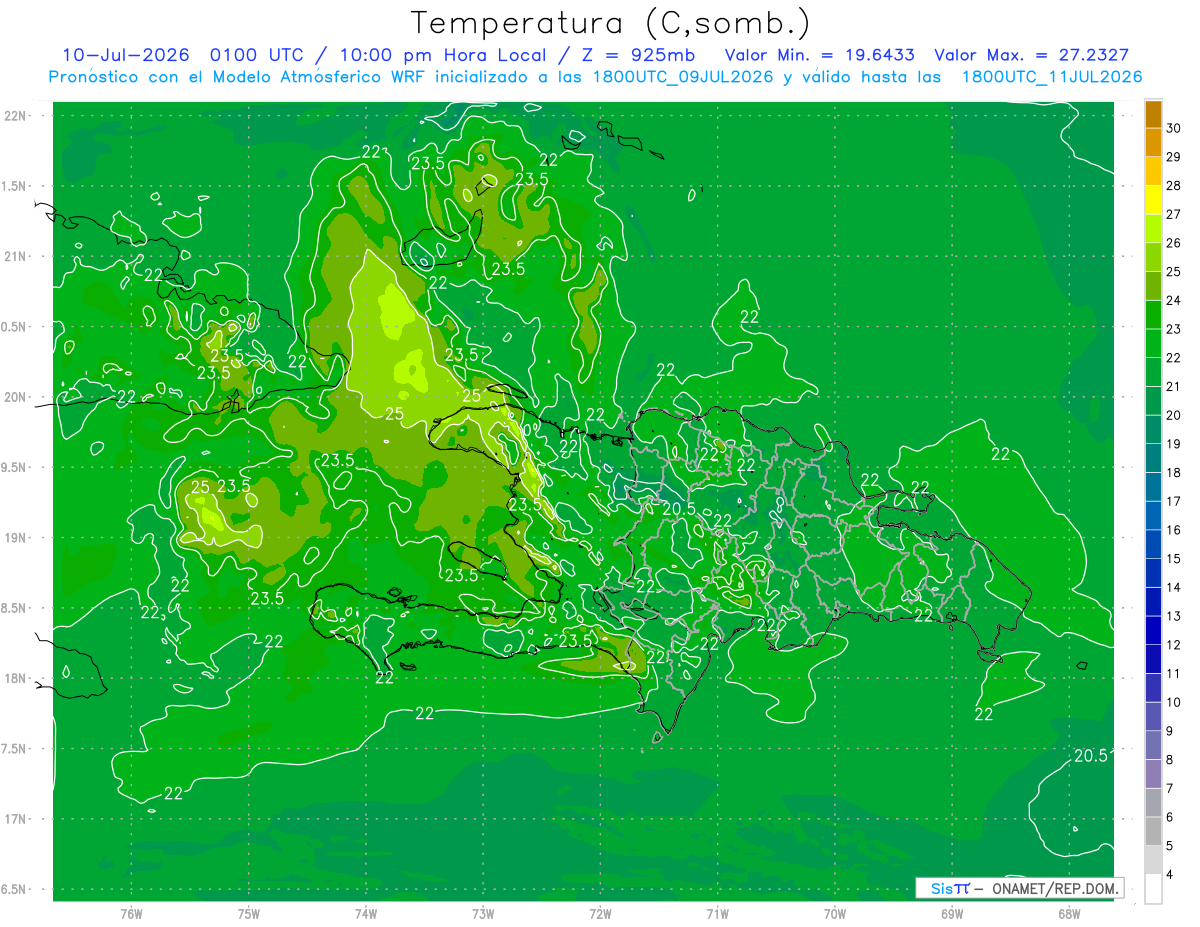Screen dimensions: 1200x927
Task: Click the teal swatch between legend 18 and 19
Action: pos(1153,458)
